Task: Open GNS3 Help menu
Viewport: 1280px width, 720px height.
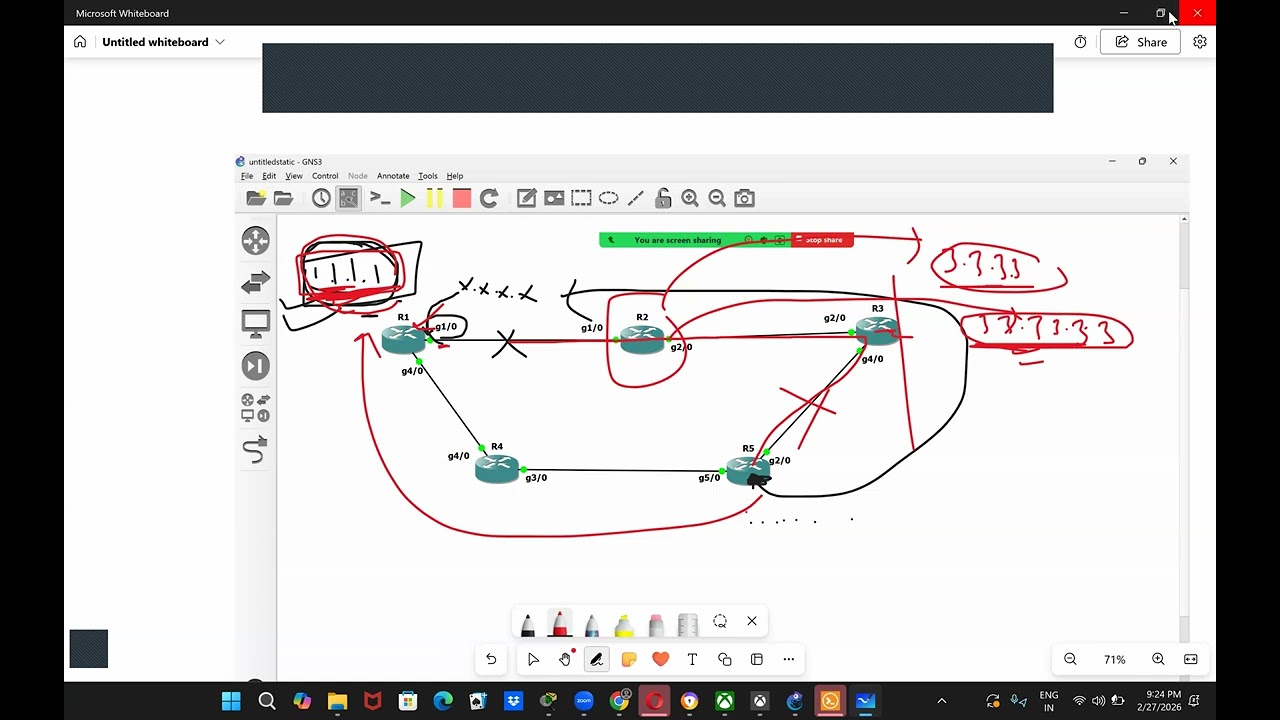Action: [455, 176]
